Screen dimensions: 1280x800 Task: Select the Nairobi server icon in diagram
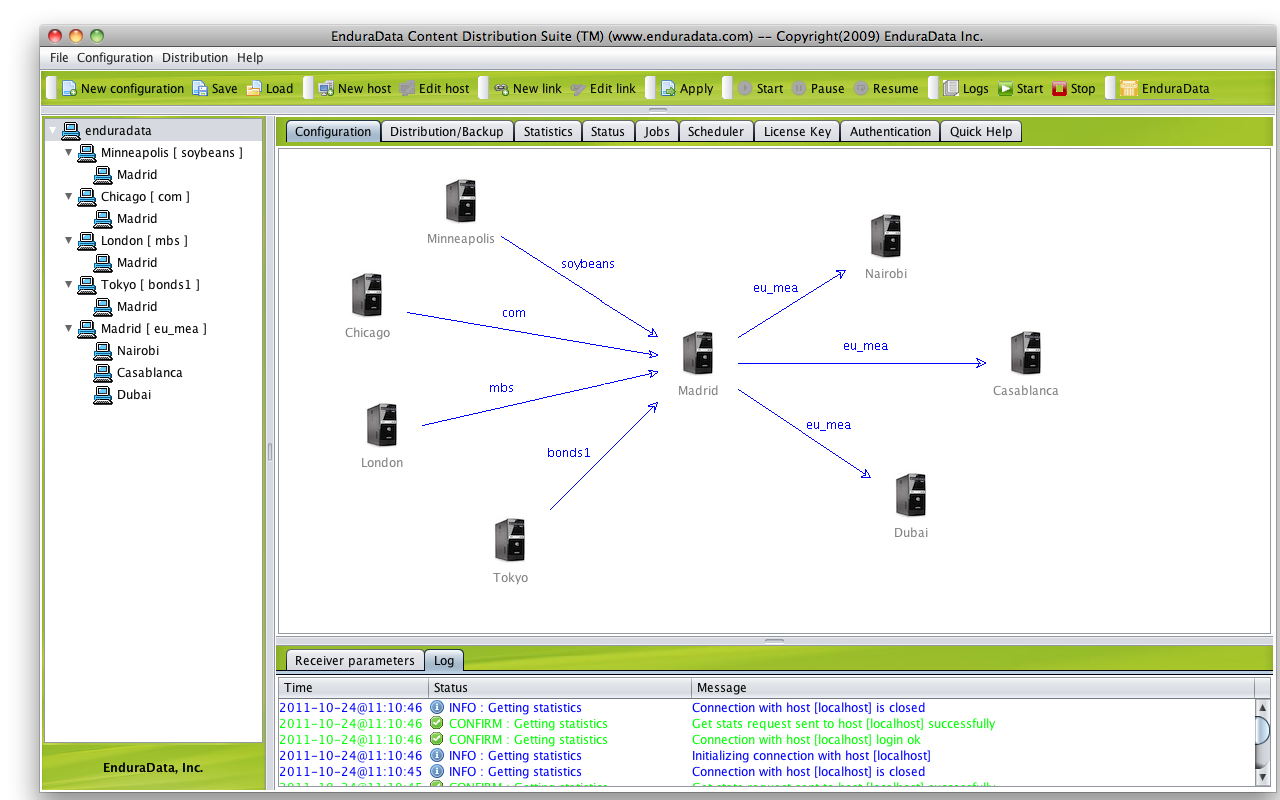click(886, 236)
